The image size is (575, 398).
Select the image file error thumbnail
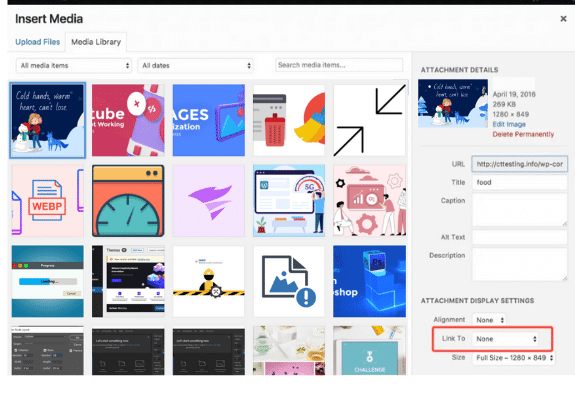pyautogui.click(x=289, y=281)
